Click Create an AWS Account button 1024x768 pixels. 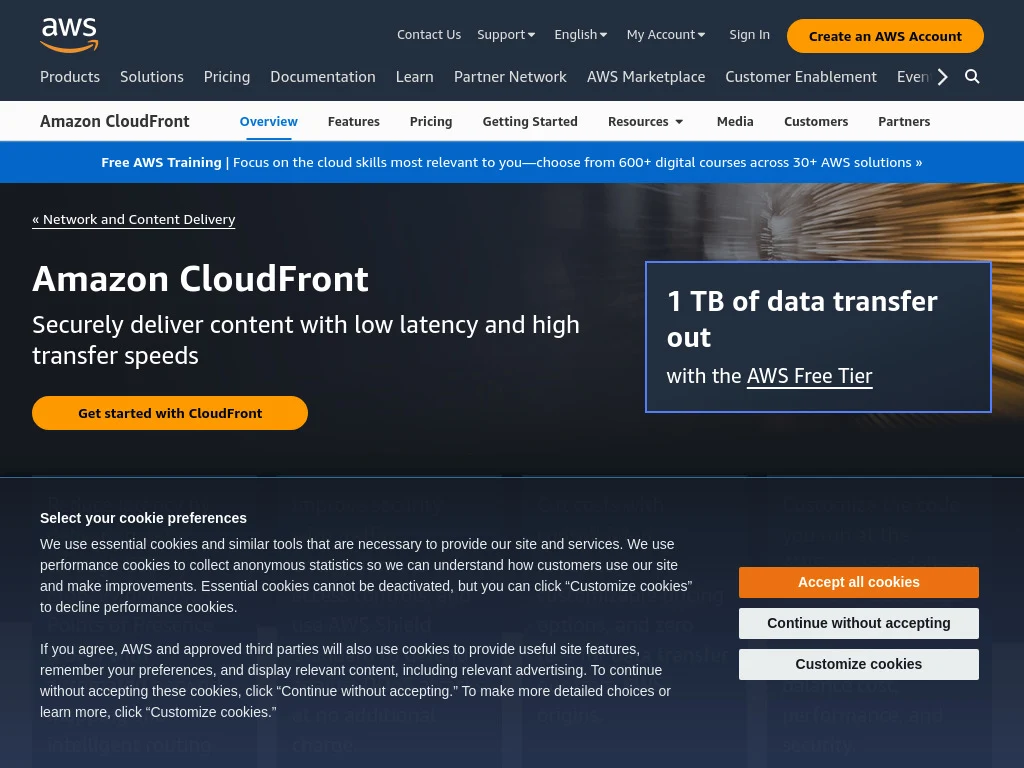(885, 36)
